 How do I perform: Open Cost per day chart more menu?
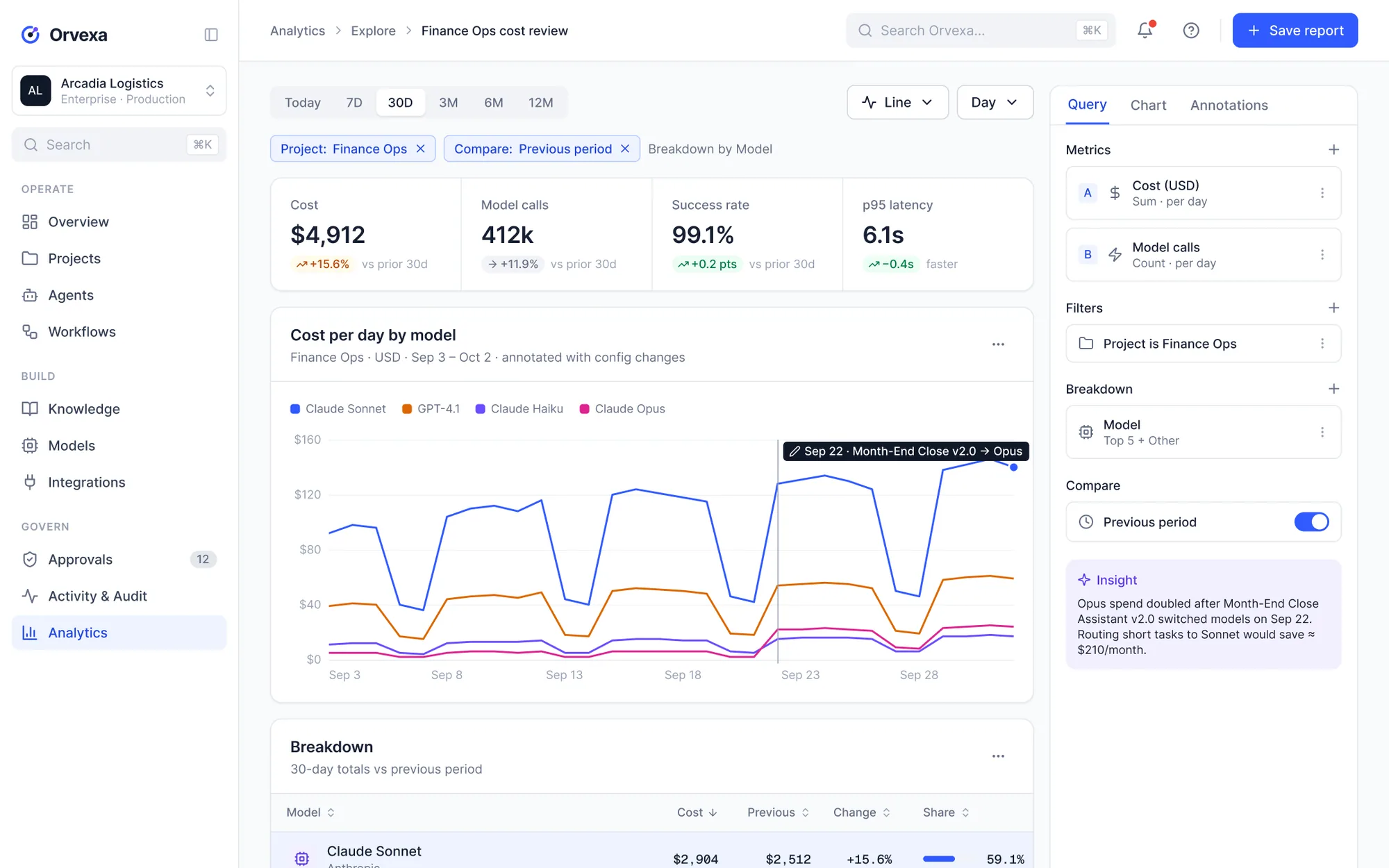pyautogui.click(x=998, y=344)
